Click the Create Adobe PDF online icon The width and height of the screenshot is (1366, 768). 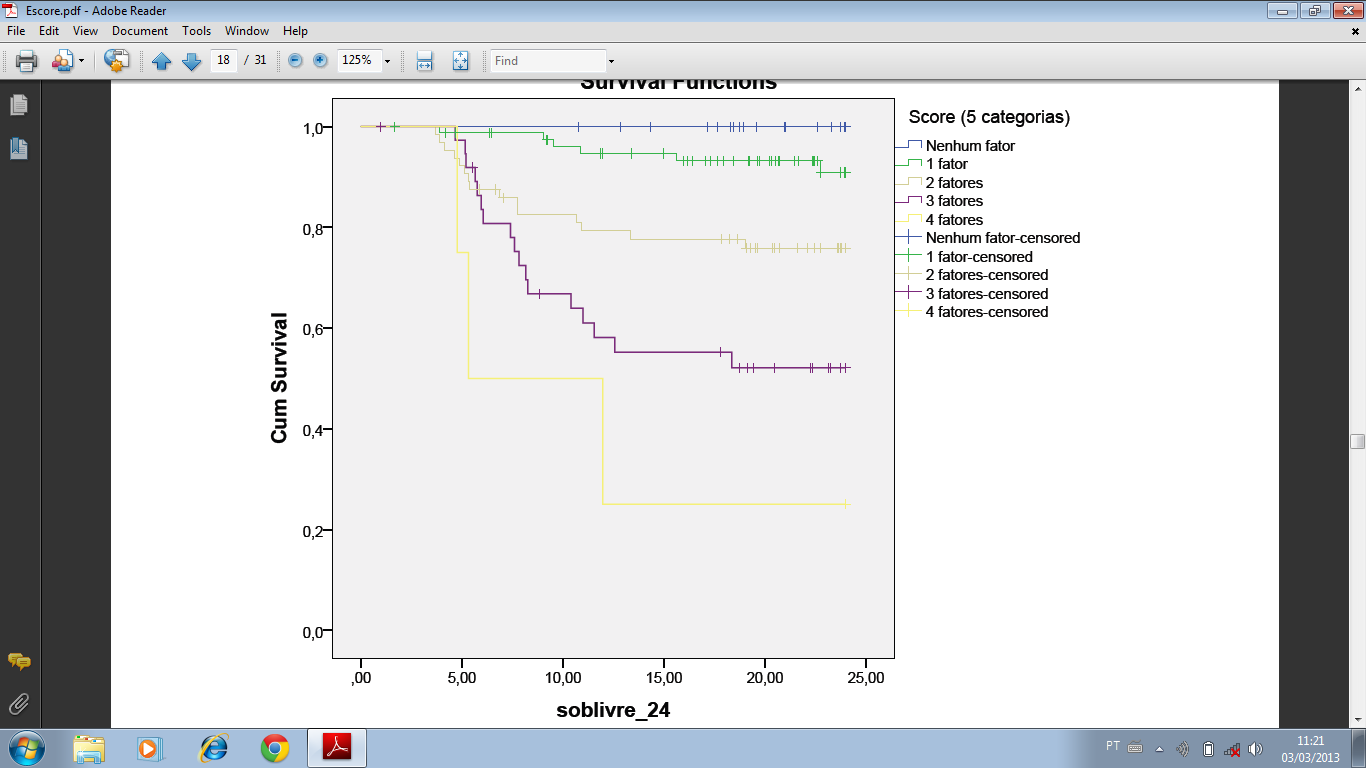pyautogui.click(x=117, y=61)
